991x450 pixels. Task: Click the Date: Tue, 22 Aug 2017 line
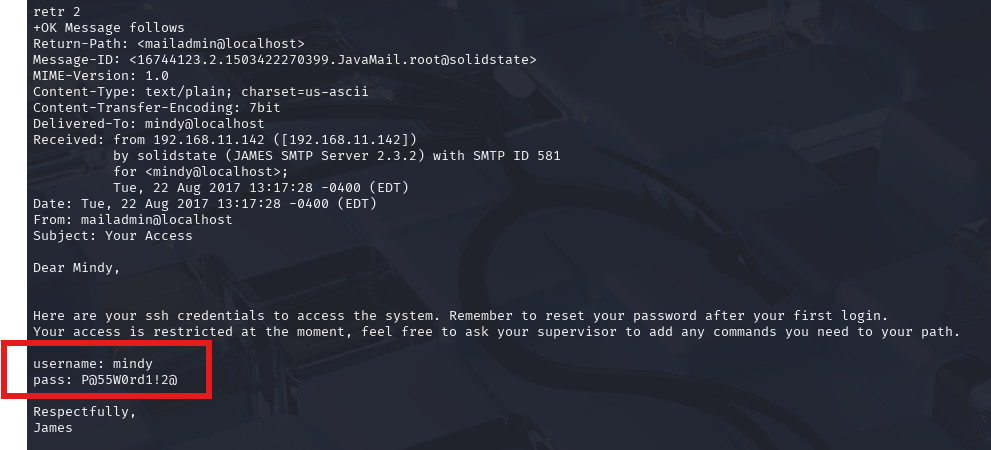click(x=205, y=204)
